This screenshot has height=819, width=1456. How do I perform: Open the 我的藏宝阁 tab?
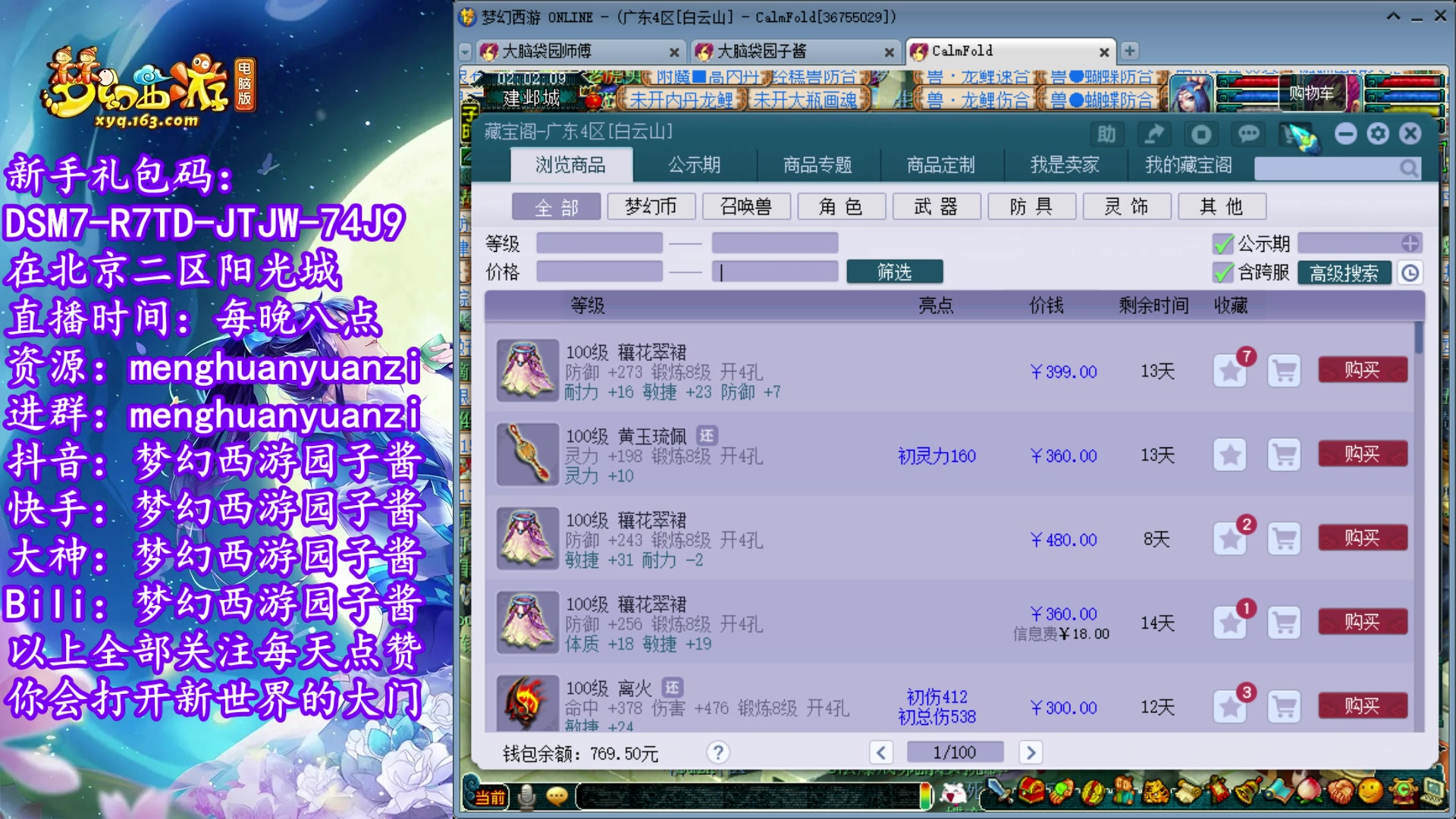(x=1188, y=165)
